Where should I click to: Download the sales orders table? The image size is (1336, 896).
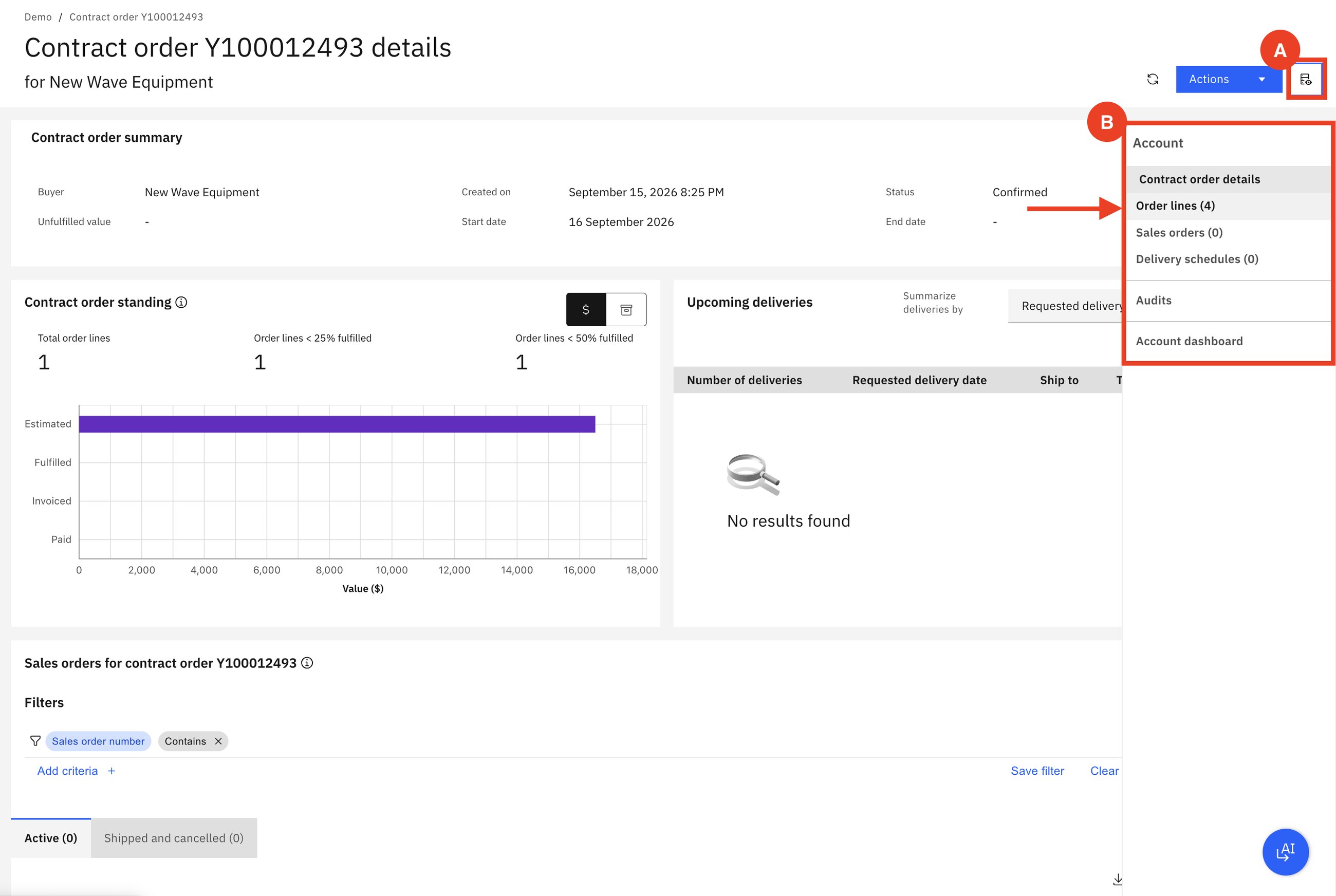click(1117, 880)
